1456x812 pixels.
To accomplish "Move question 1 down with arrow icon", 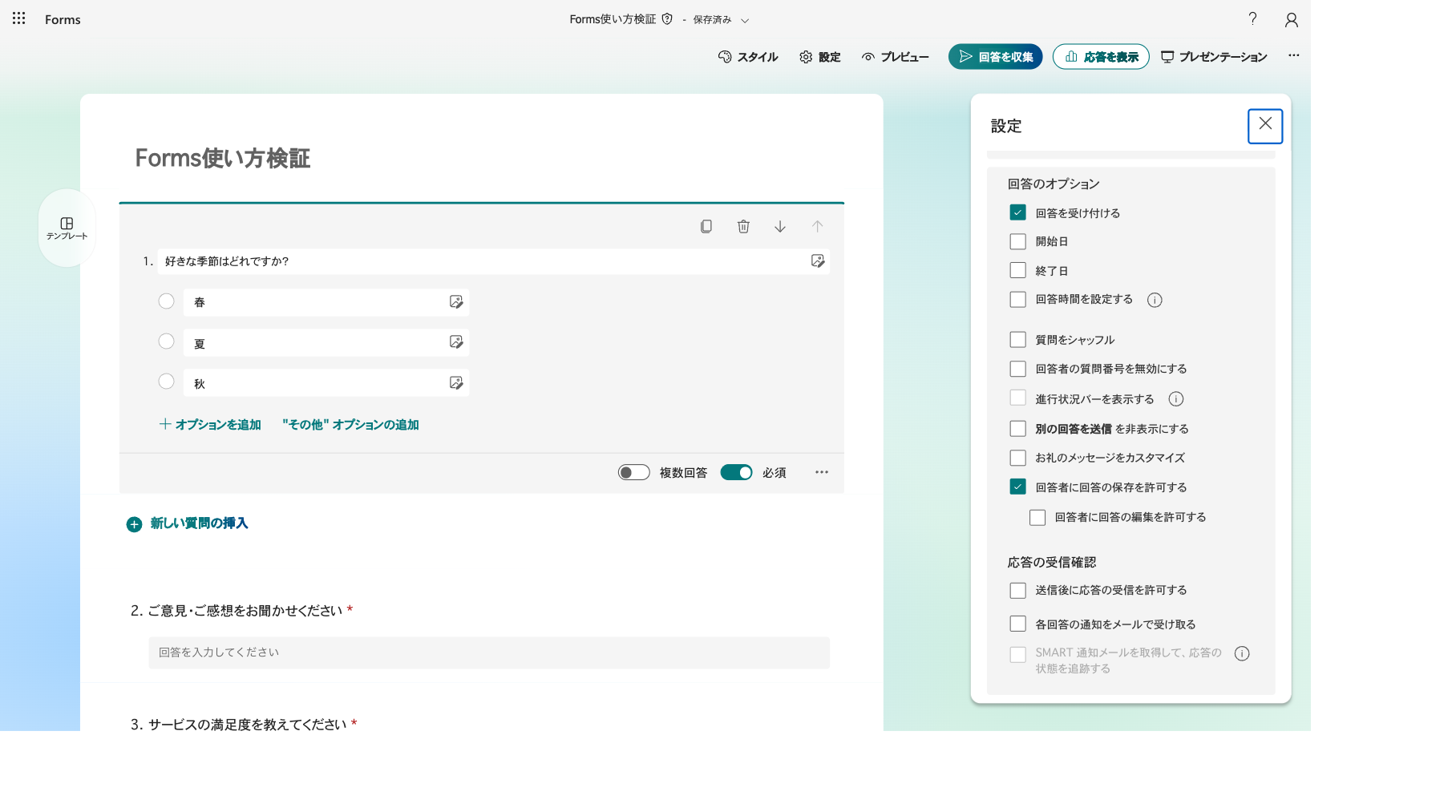I will (780, 226).
